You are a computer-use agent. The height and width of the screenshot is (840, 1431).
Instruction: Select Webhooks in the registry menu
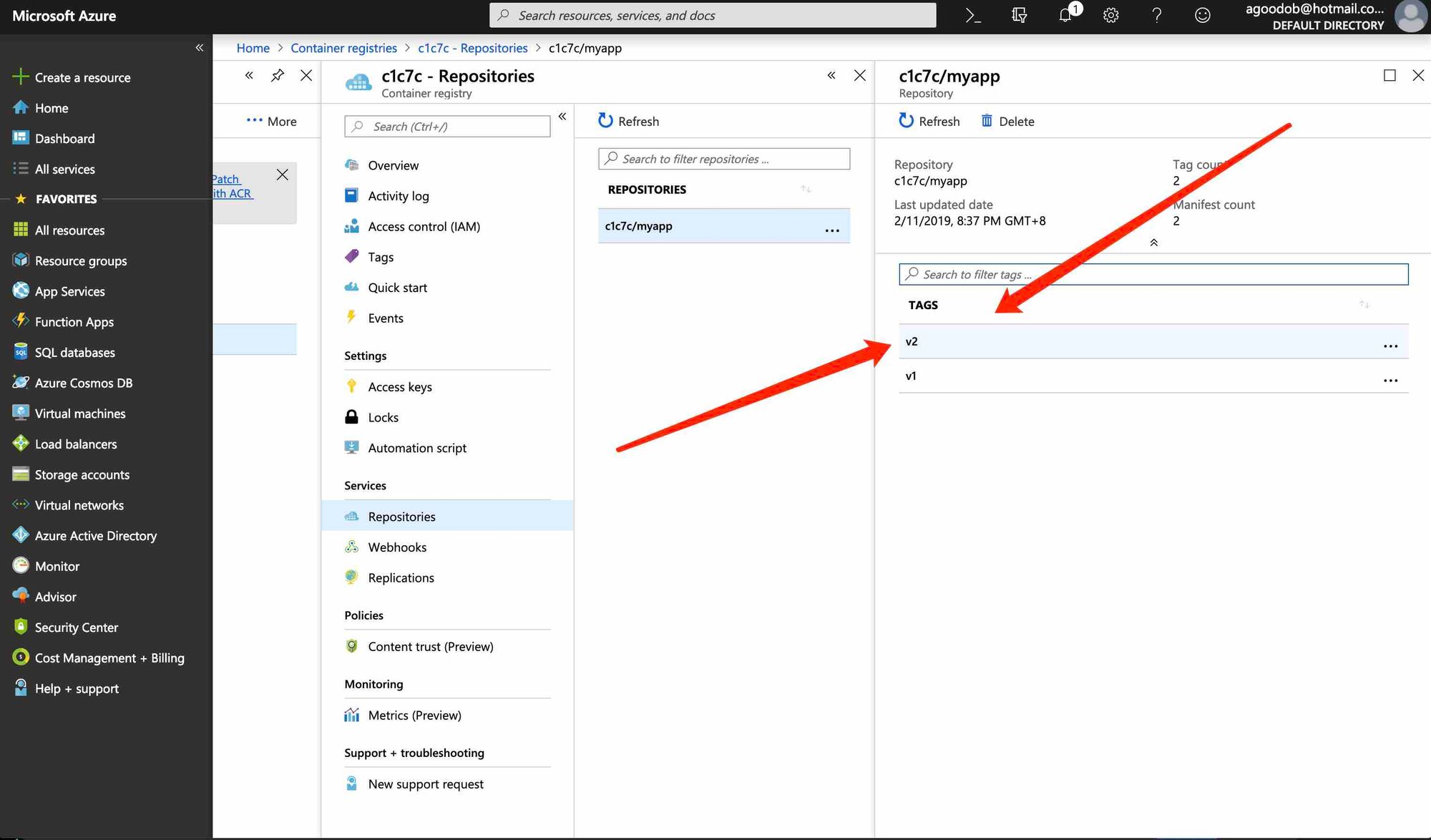(x=397, y=547)
